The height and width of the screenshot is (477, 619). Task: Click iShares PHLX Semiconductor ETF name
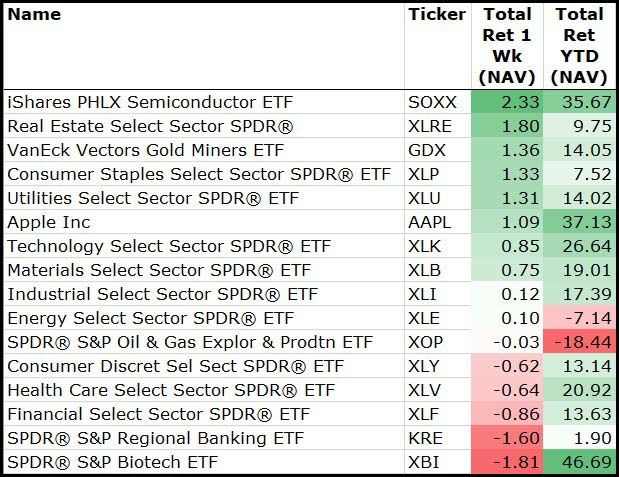click(144, 102)
